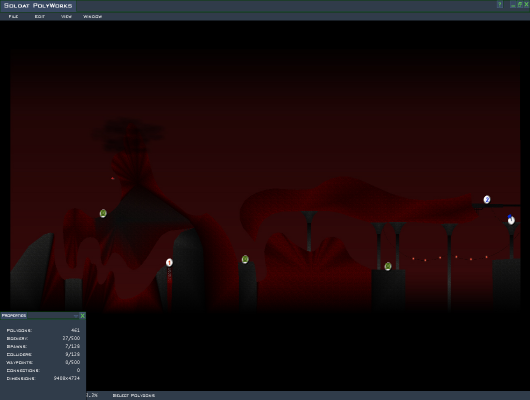This screenshot has width=530, height=400.
Task: Click the zoom percentage in status bar
Action: coord(92,395)
